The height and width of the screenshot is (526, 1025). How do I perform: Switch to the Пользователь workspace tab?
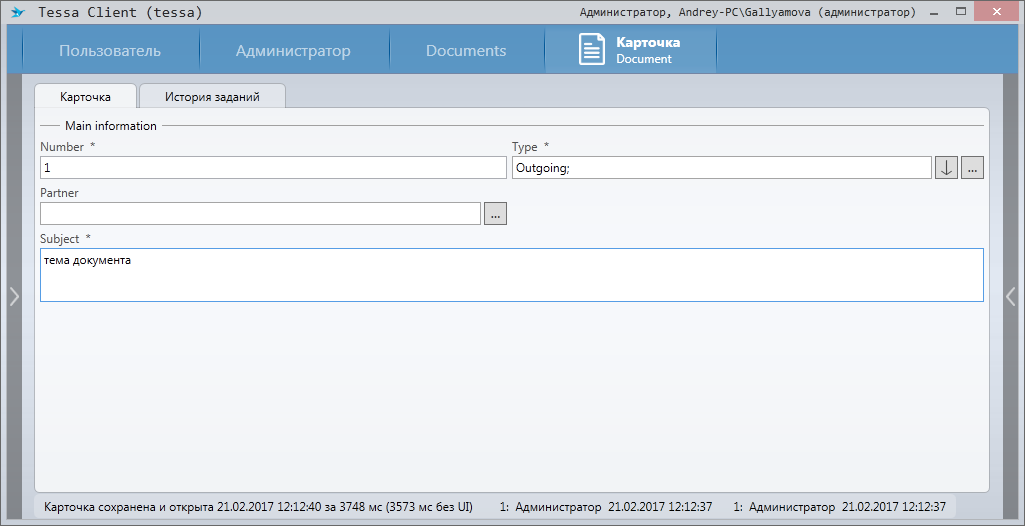[109, 51]
